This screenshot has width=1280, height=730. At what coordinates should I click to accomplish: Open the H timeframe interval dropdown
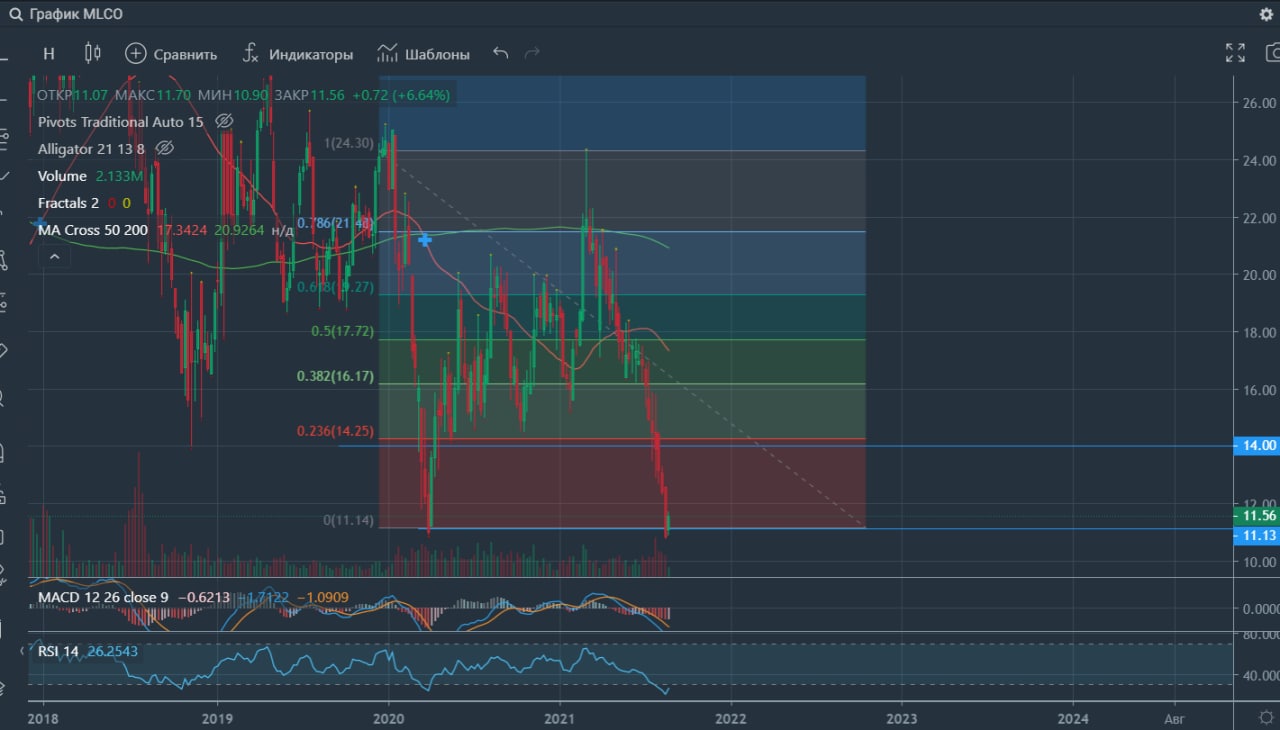(49, 54)
